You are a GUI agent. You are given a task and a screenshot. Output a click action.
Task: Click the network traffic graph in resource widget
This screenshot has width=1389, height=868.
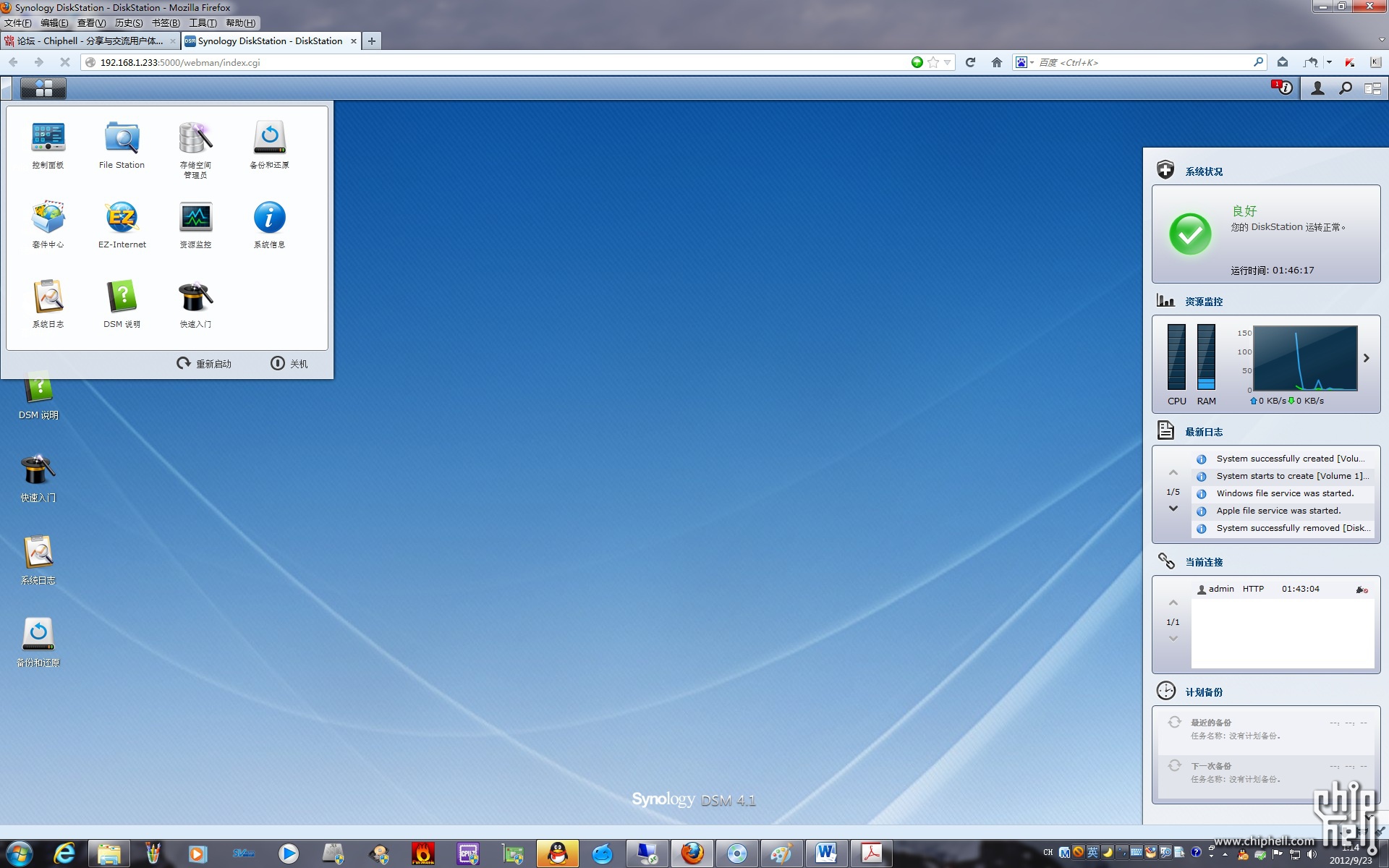(x=1305, y=358)
